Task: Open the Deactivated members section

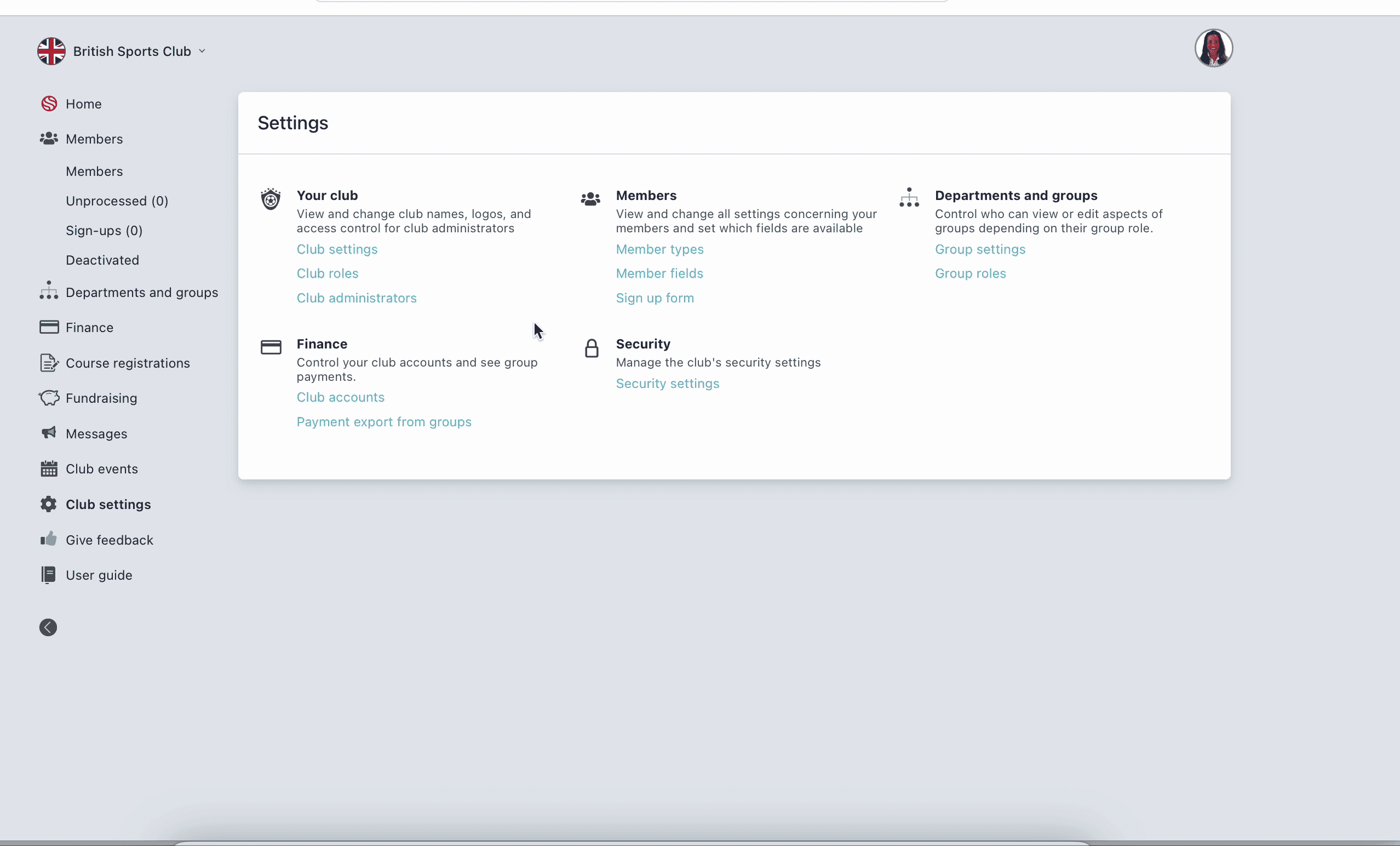Action: click(102, 260)
